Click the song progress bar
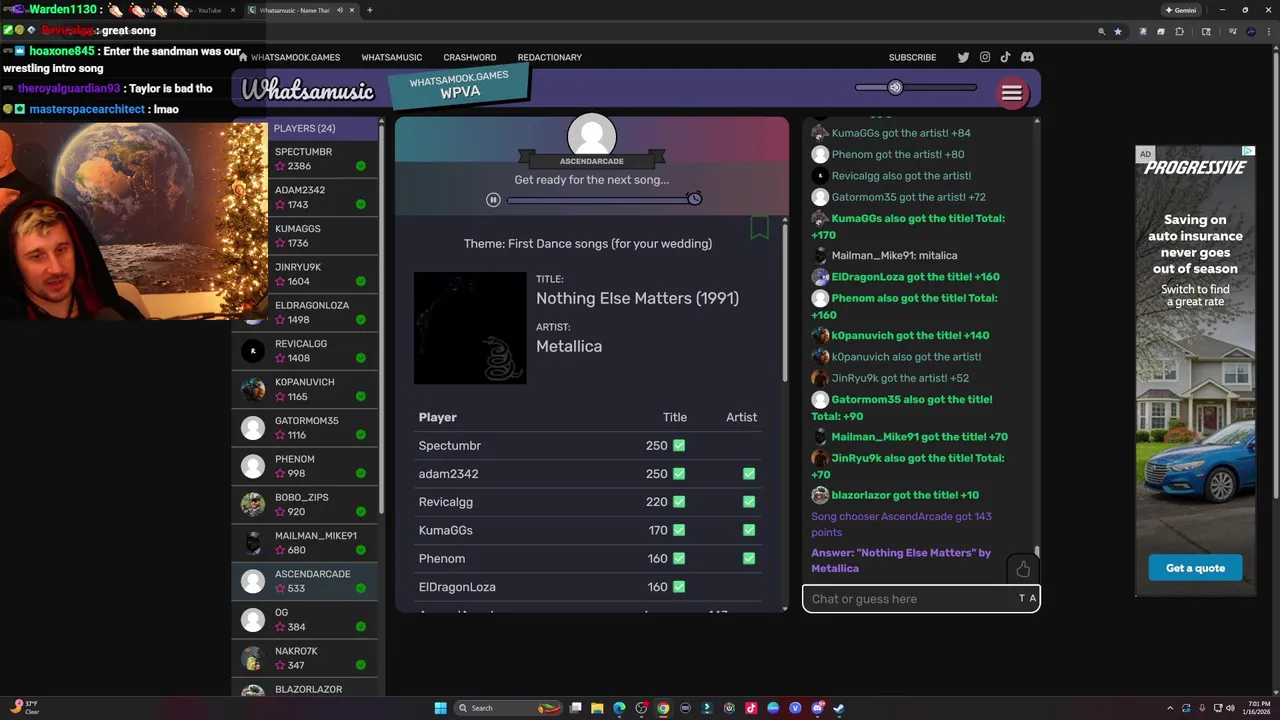The height and width of the screenshot is (720, 1280). coord(598,200)
